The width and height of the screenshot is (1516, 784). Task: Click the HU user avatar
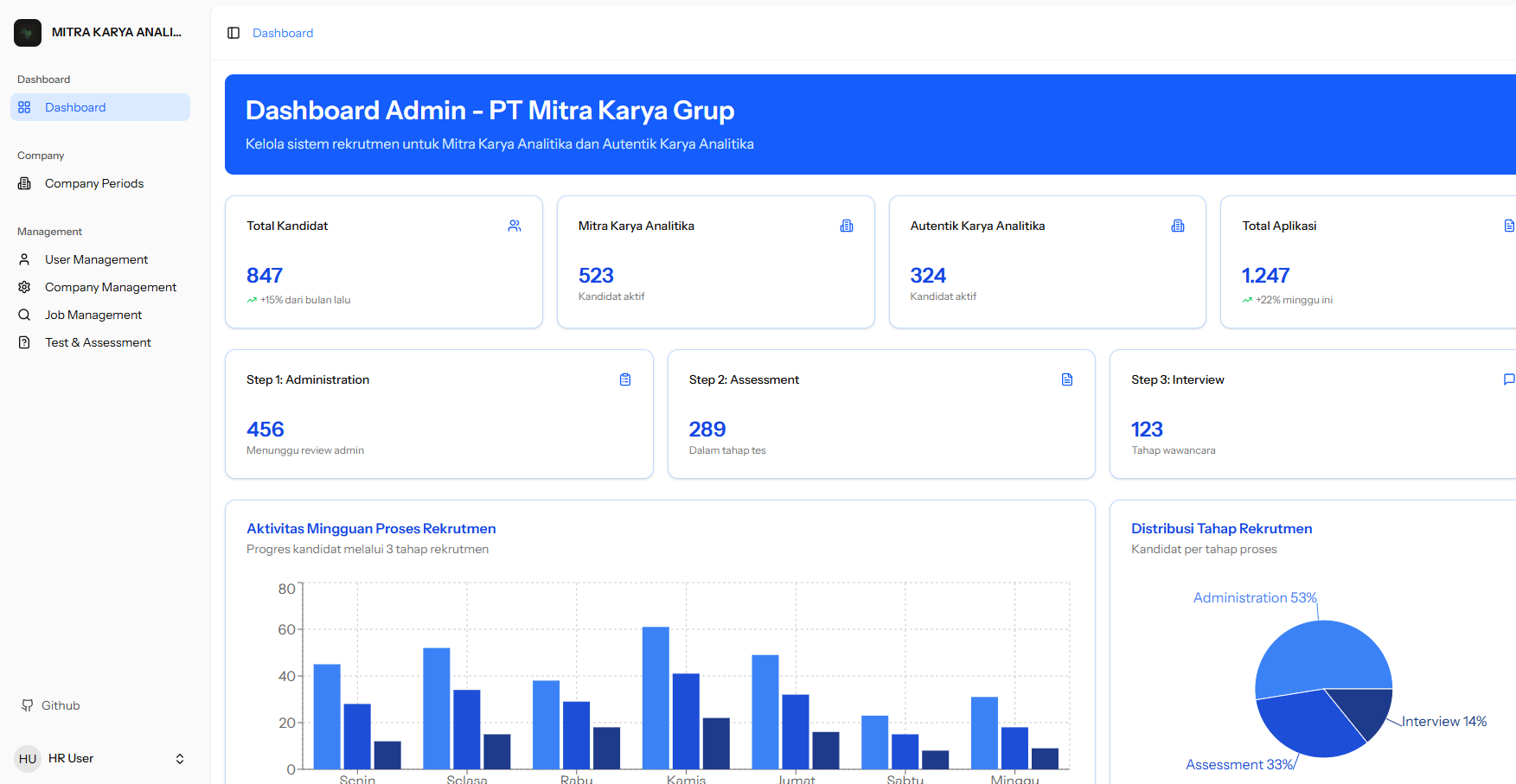(x=28, y=759)
